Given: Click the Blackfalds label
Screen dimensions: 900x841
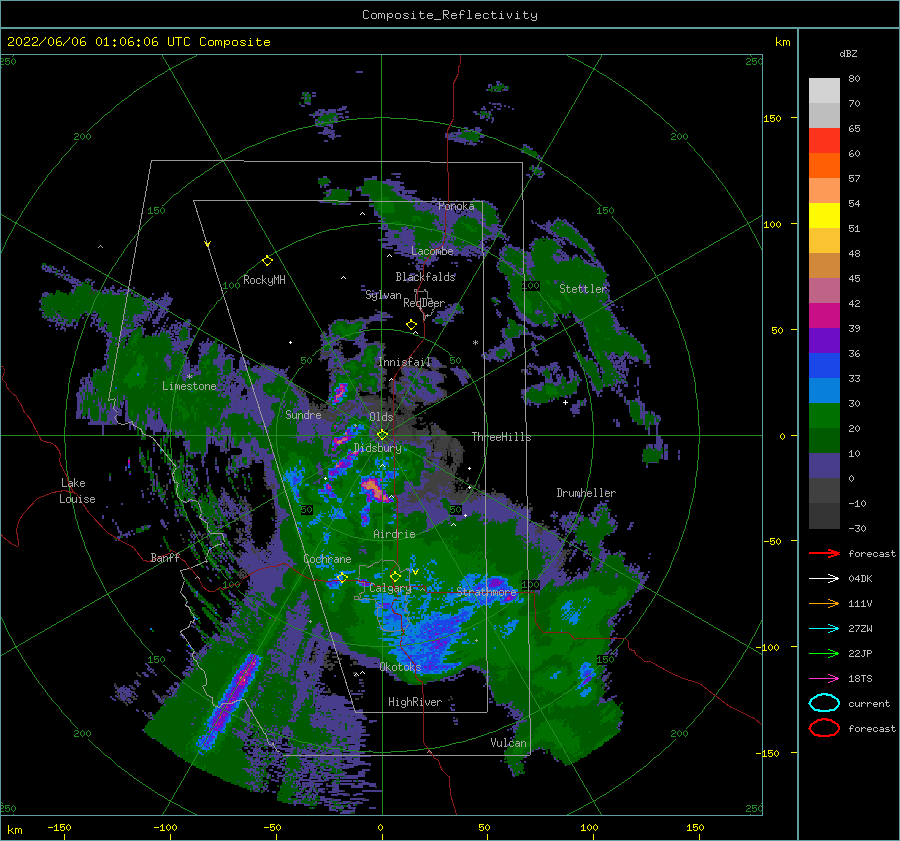Looking at the screenshot, I should pyautogui.click(x=425, y=277).
